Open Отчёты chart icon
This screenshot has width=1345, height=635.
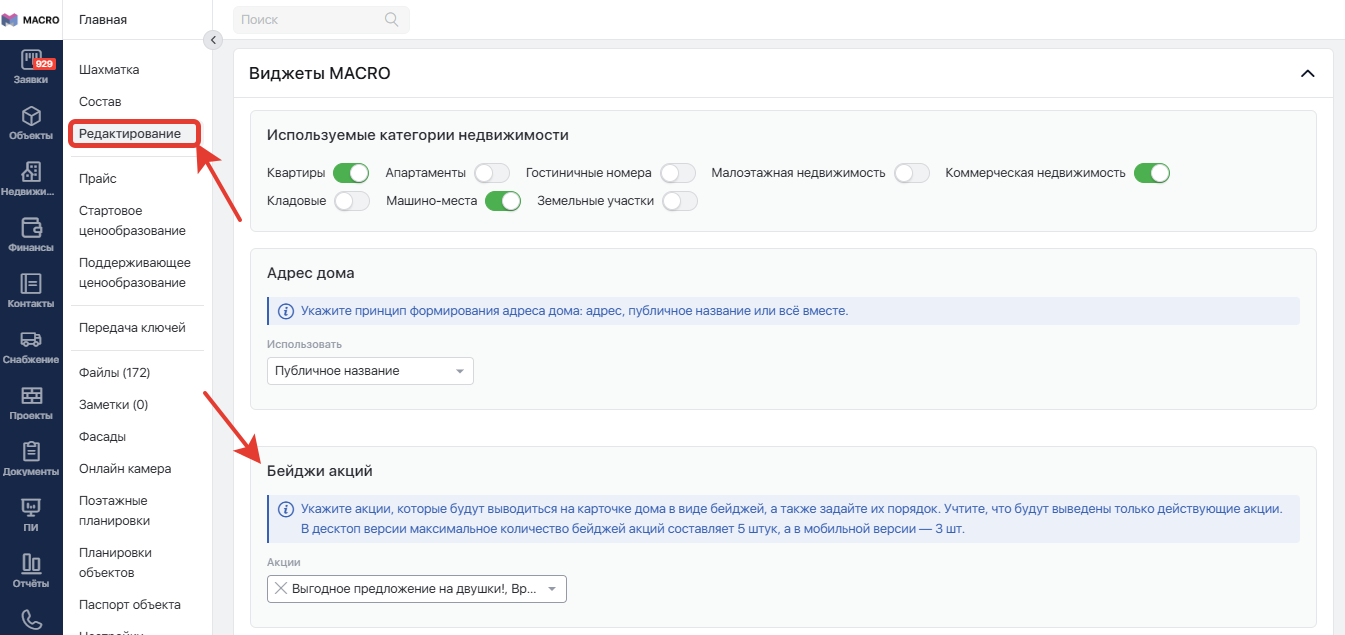31,564
